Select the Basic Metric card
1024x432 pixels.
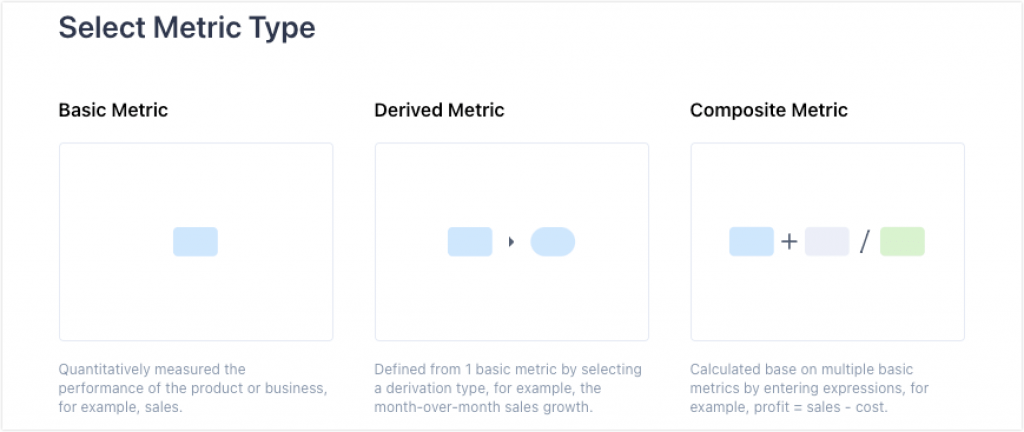tap(196, 241)
